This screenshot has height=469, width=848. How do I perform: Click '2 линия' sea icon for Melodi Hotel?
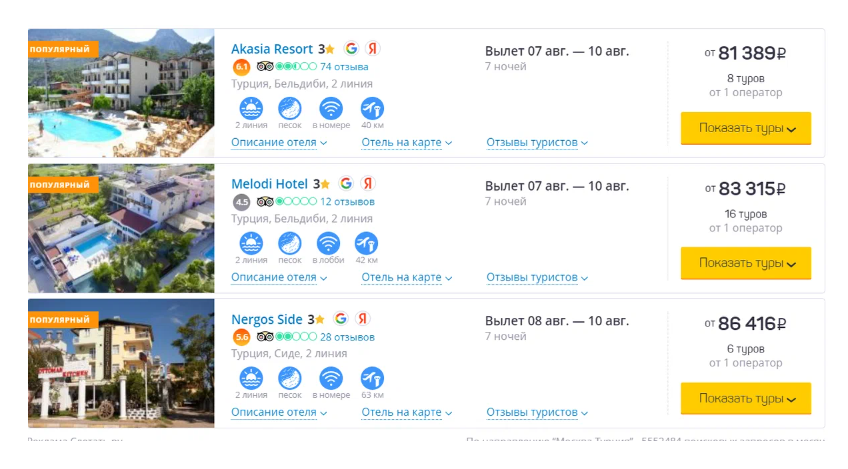(x=251, y=243)
